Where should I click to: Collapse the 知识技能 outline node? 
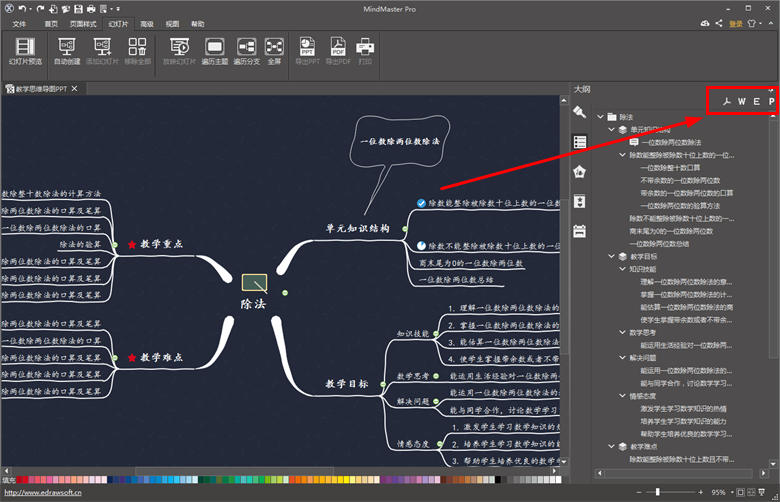[622, 269]
